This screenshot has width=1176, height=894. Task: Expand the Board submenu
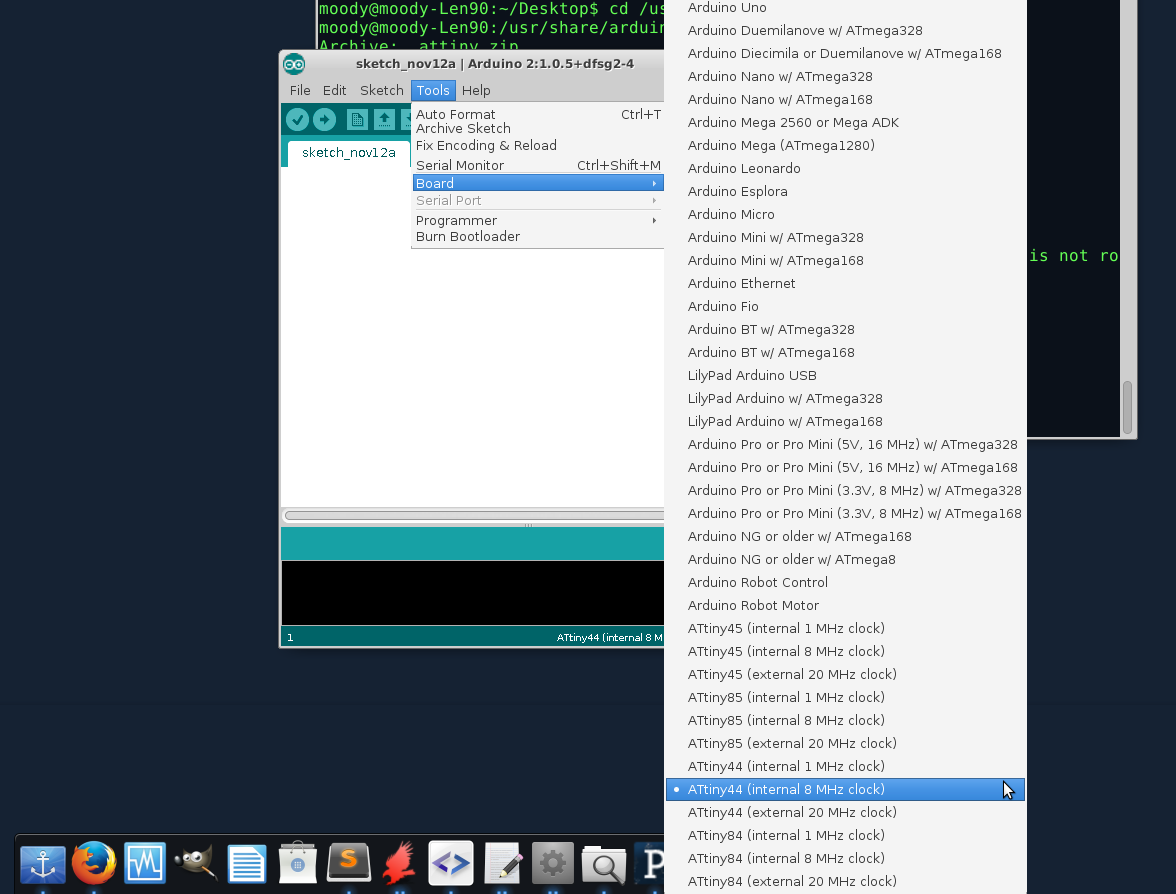(538, 183)
